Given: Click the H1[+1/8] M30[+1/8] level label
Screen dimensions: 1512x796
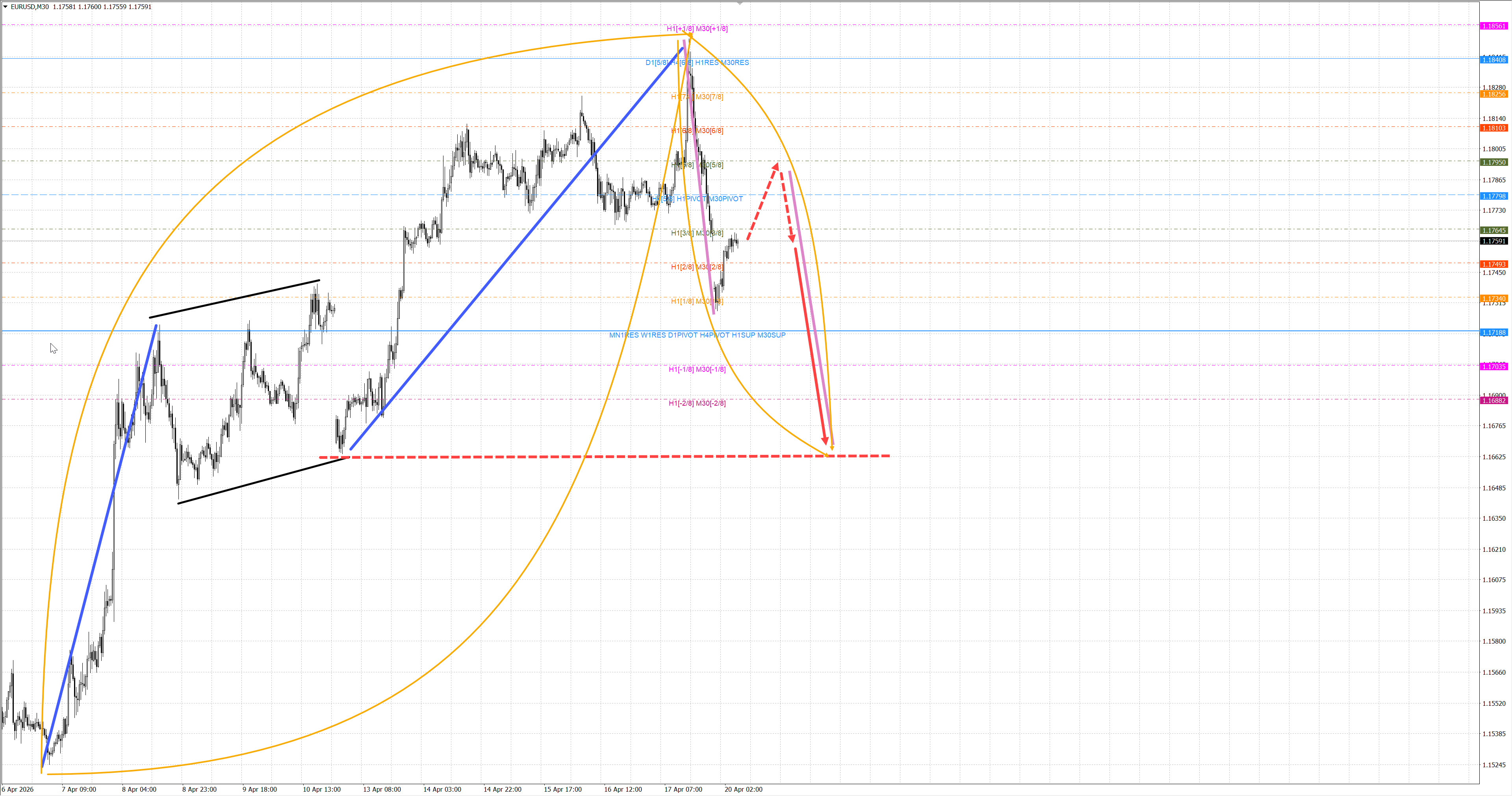Looking at the screenshot, I should tap(697, 29).
